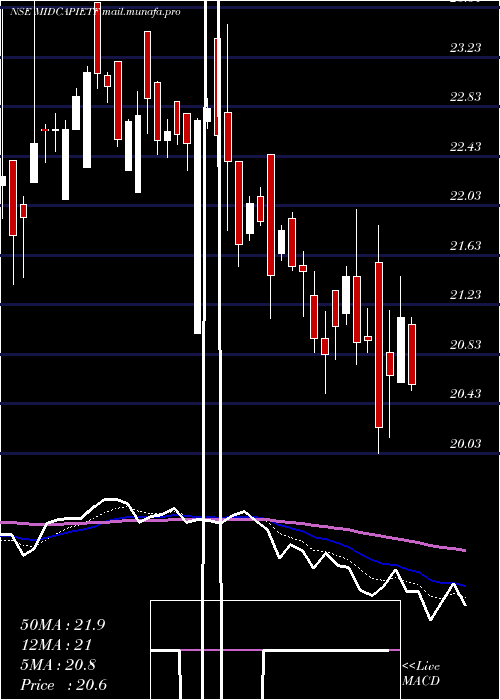The width and height of the screenshot is (500, 700).
Task: Select the 12MA : 21 reading
Action: click(56, 645)
